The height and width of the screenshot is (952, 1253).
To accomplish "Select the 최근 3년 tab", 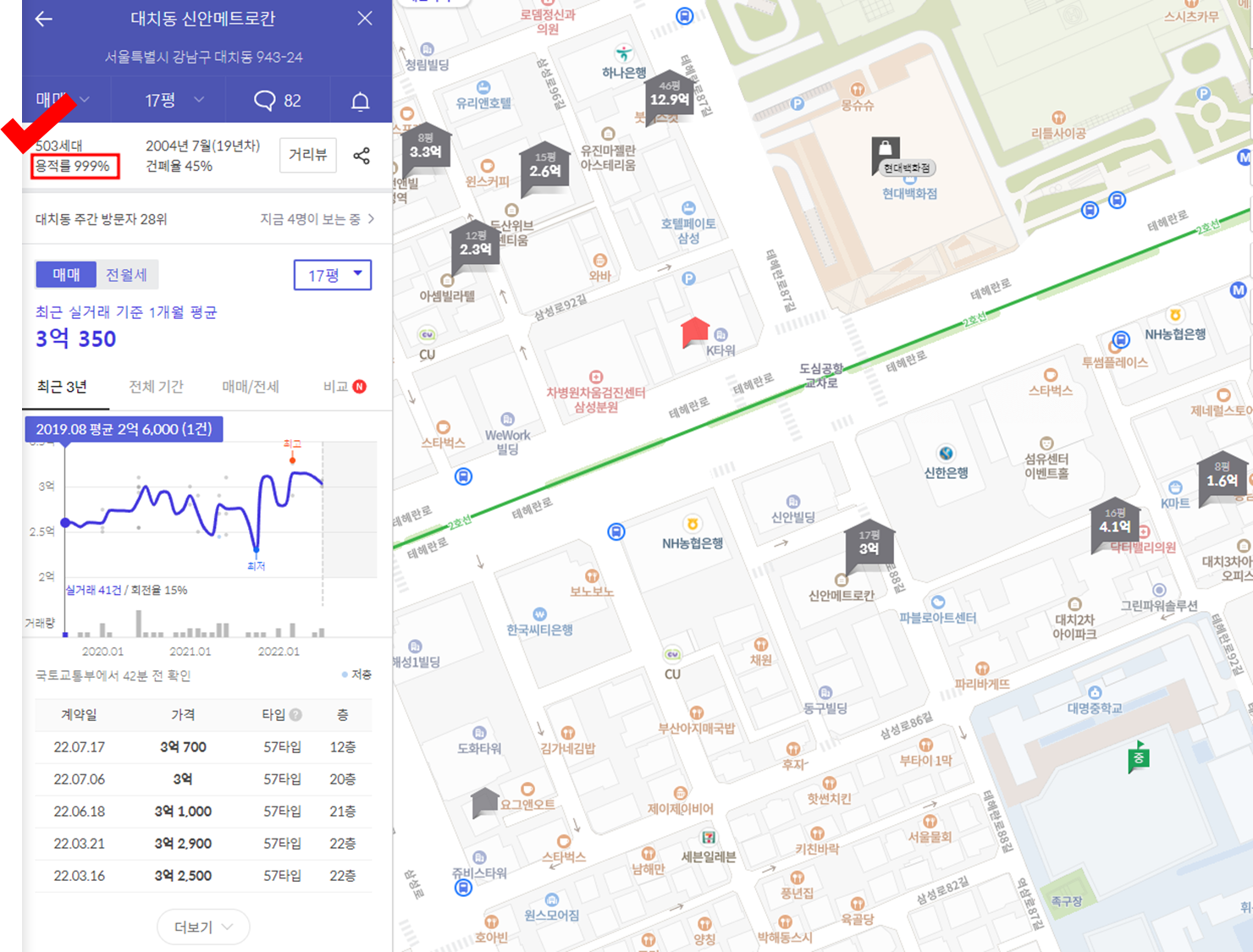I will [x=62, y=387].
